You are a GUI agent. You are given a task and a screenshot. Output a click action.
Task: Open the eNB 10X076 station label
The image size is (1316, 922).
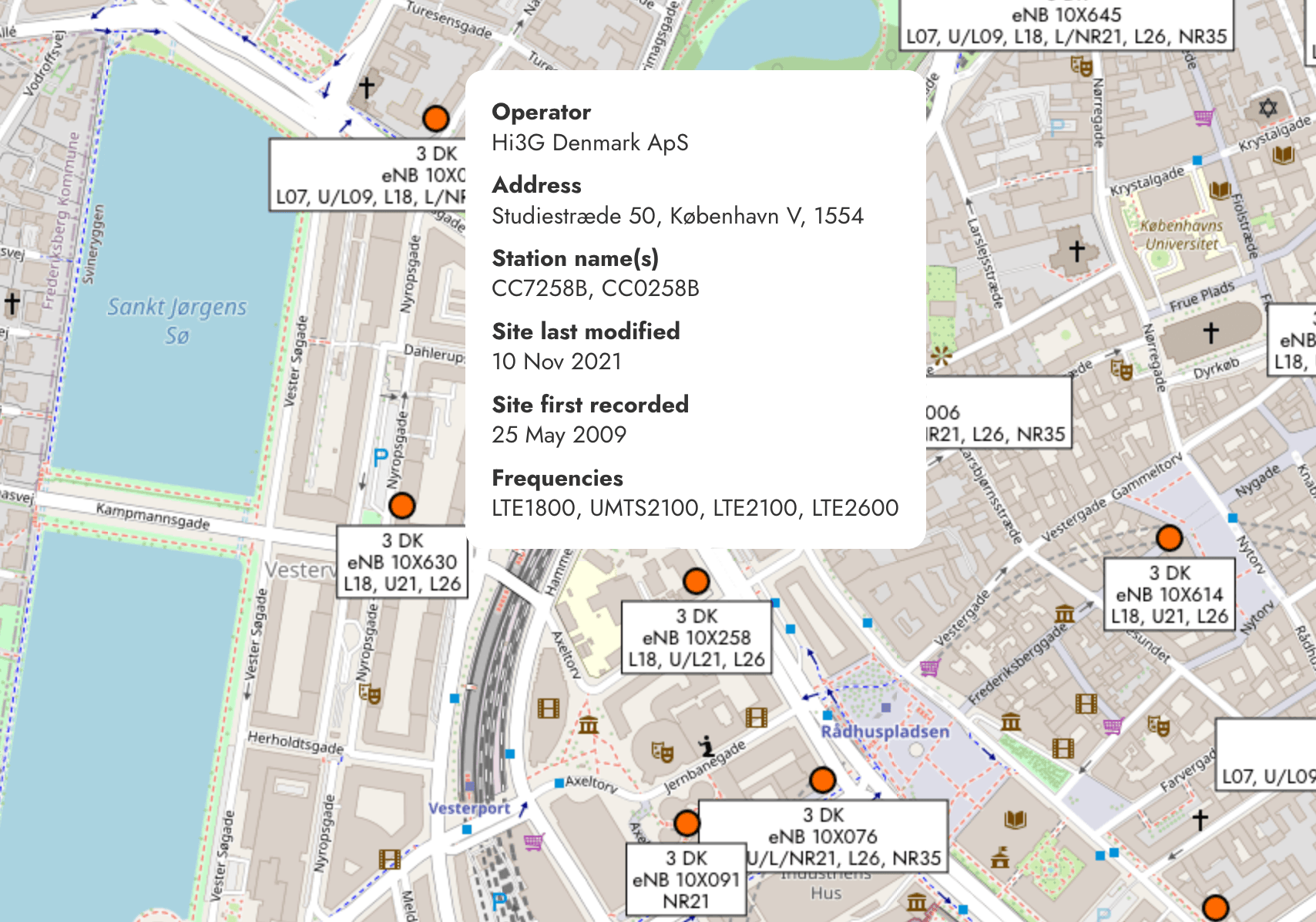823,836
